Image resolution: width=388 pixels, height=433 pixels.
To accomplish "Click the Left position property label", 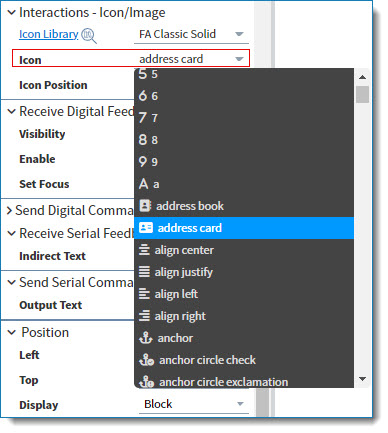I will click(29, 355).
